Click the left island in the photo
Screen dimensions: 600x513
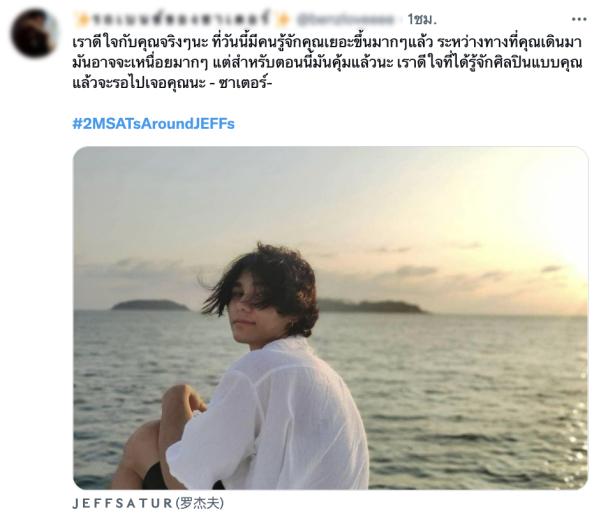[x=150, y=305]
